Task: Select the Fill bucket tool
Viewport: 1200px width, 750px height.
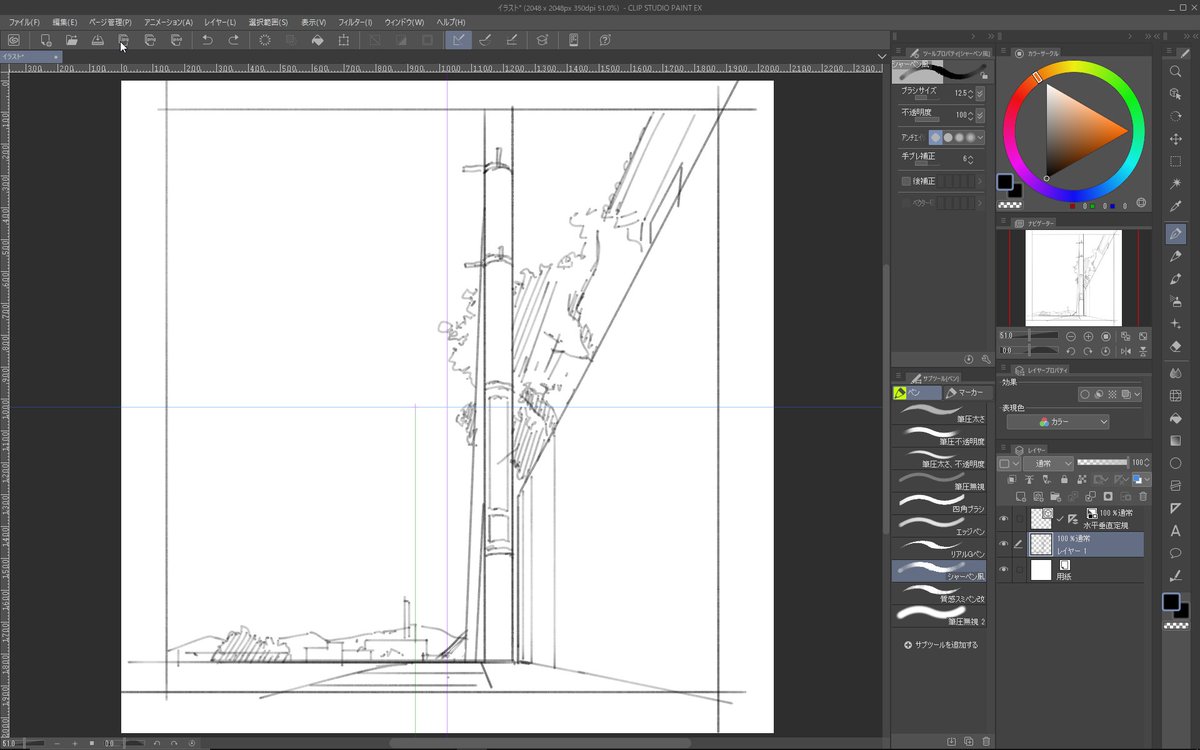Action: click(x=1176, y=417)
